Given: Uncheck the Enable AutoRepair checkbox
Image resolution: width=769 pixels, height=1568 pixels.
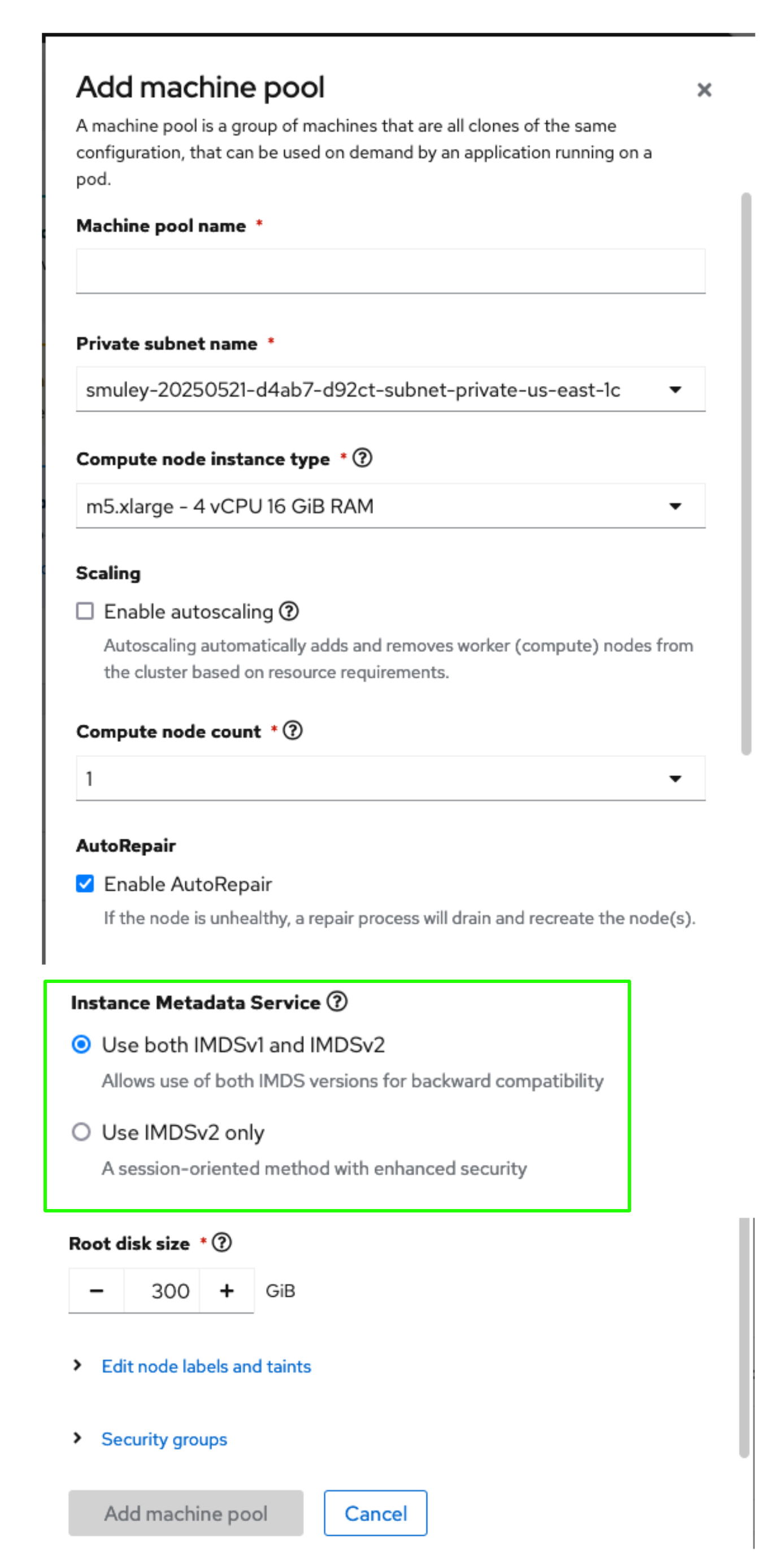Looking at the screenshot, I should [x=85, y=883].
